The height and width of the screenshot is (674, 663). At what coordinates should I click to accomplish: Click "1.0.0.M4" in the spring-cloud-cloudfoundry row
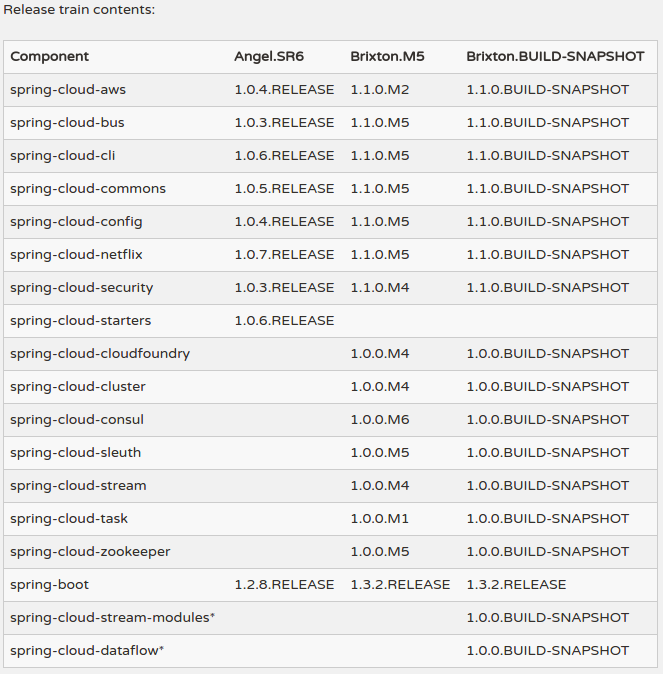tap(380, 354)
